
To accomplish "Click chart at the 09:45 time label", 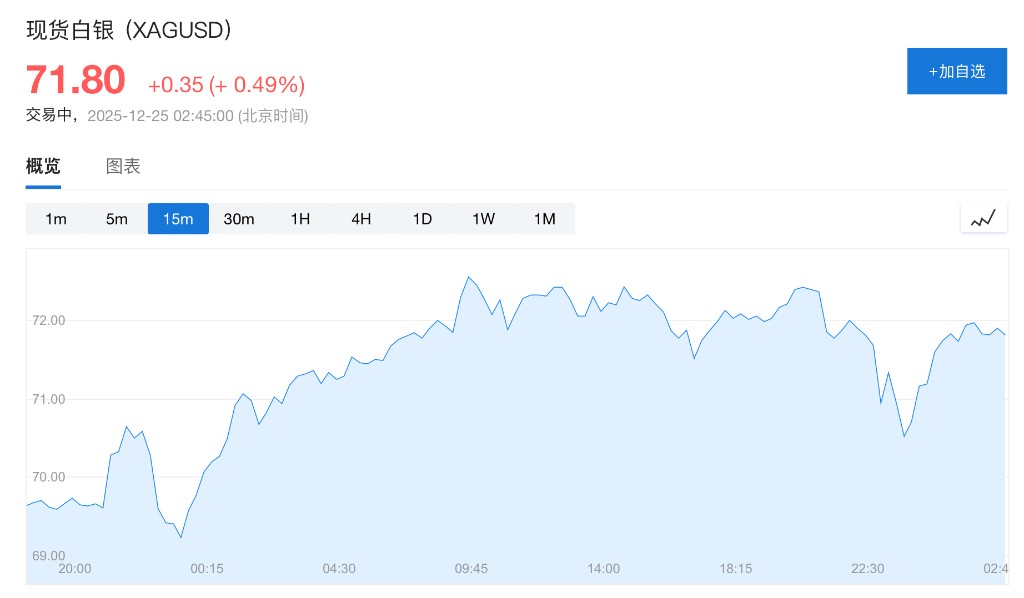I will (x=471, y=568).
